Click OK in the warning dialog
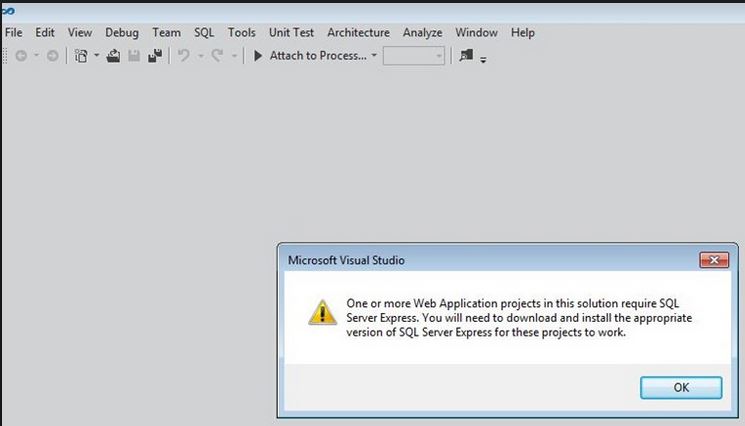Image resolution: width=745 pixels, height=426 pixels. 681,388
